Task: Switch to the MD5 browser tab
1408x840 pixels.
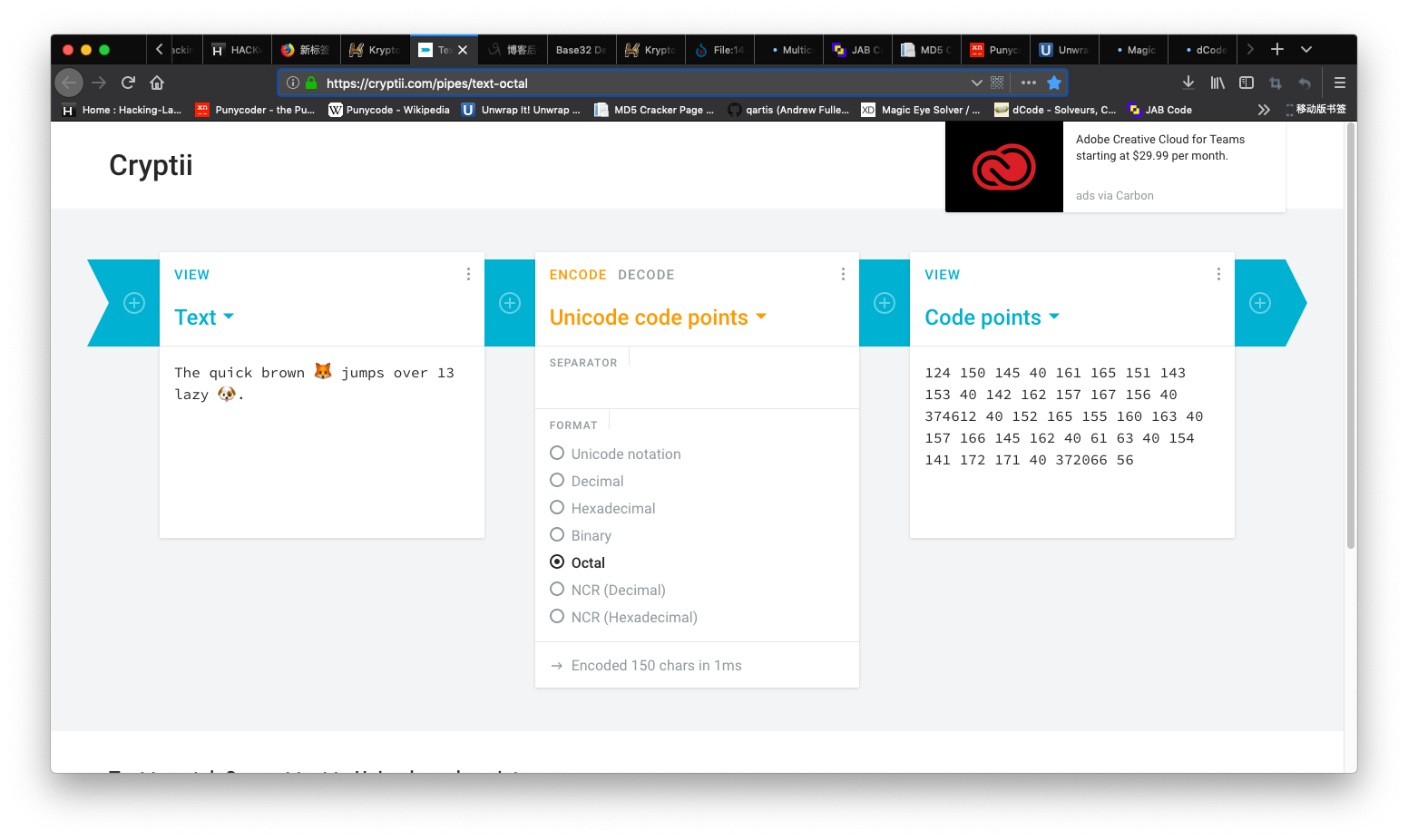Action: tap(925, 50)
